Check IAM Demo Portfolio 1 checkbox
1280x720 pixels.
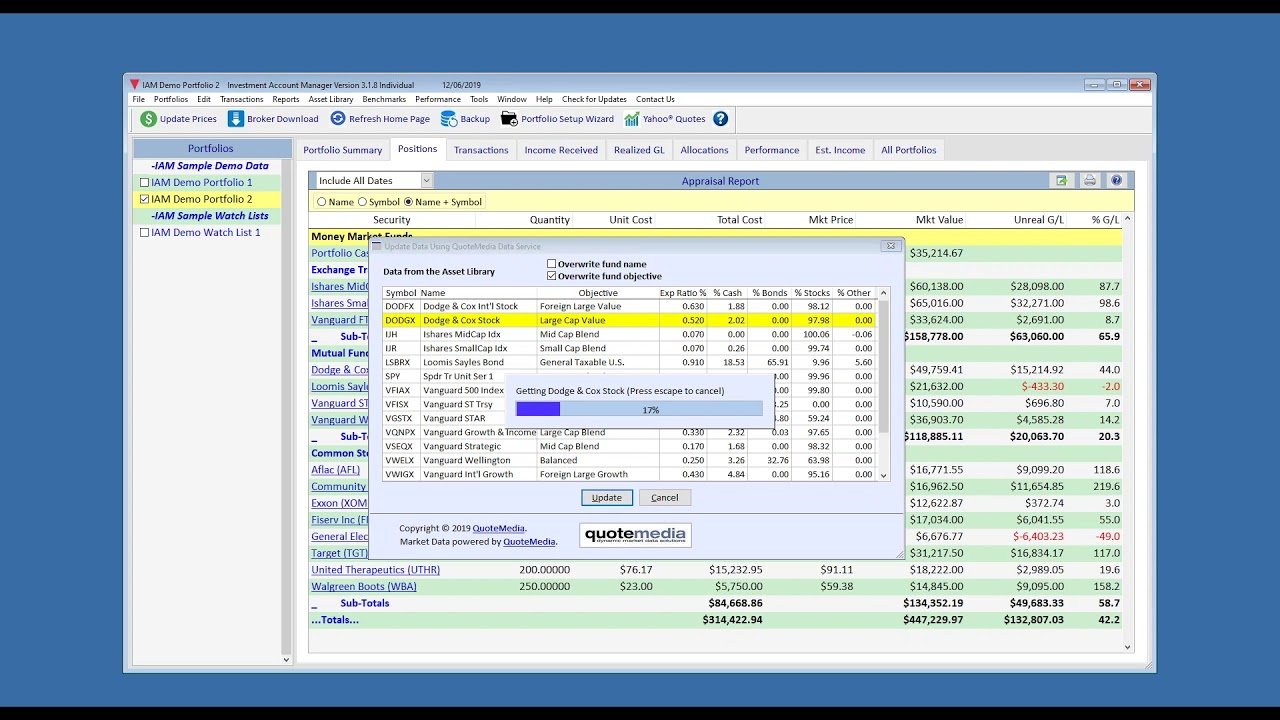pos(145,183)
